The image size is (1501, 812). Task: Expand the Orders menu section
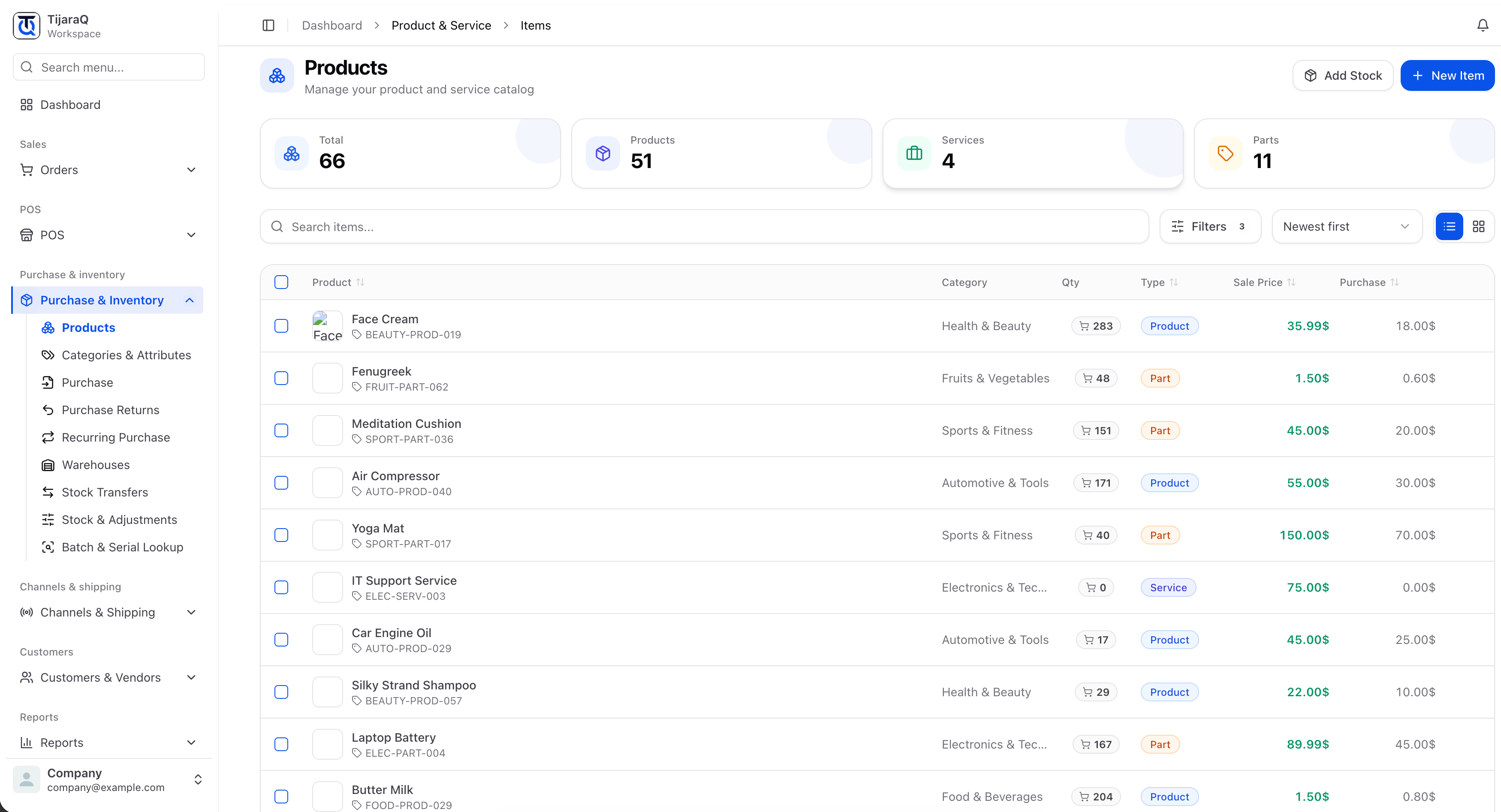pos(109,169)
